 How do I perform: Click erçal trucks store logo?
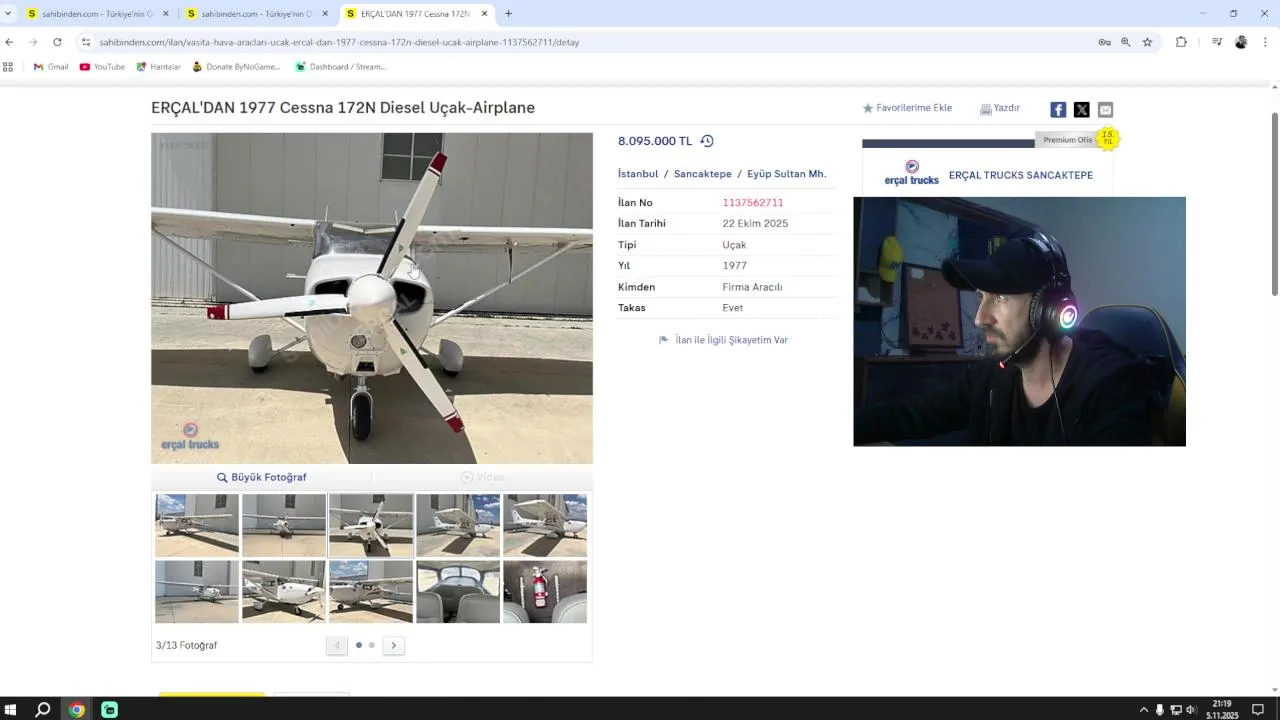911,173
